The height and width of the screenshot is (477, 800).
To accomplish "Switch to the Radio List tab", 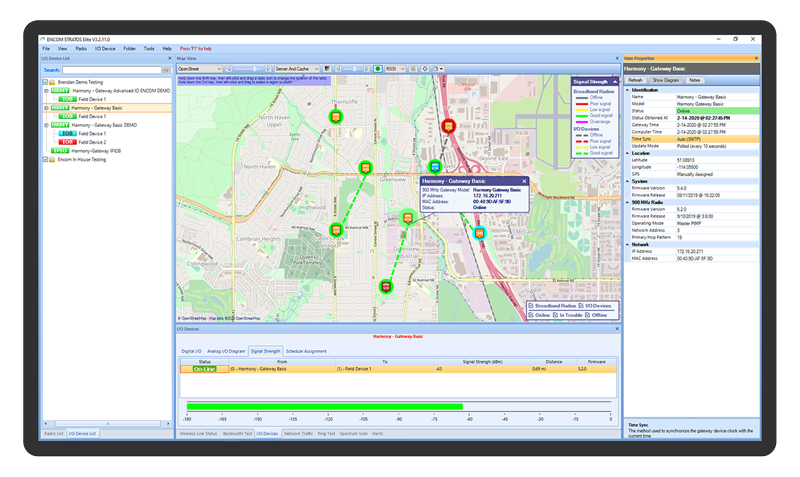I will coord(54,434).
